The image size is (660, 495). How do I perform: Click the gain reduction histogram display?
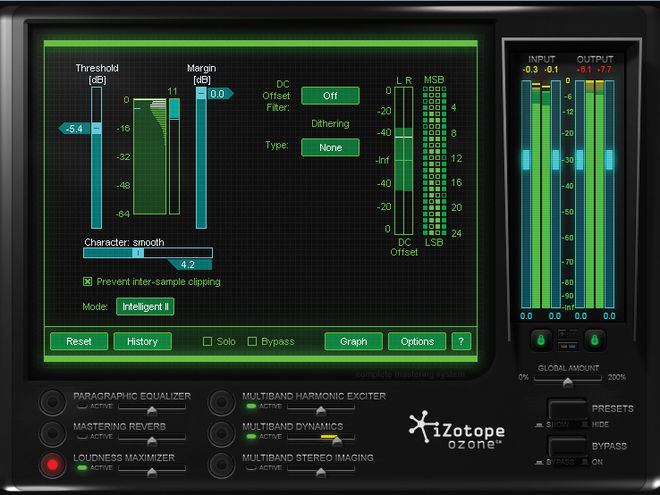tap(150, 157)
